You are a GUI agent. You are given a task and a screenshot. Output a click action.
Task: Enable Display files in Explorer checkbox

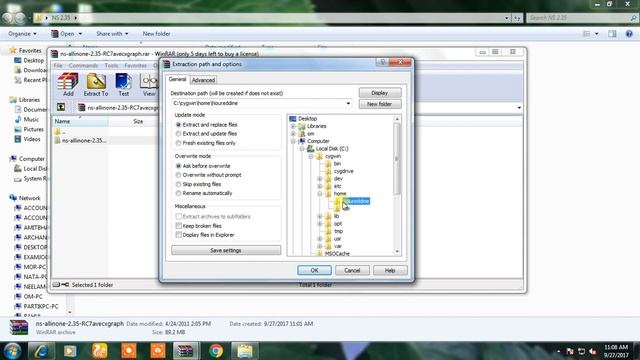coord(178,235)
